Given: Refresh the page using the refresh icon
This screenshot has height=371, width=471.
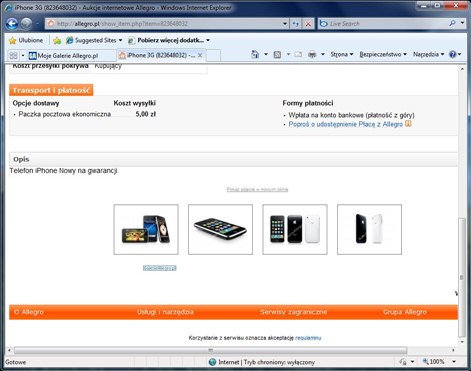Looking at the screenshot, I should pos(296,24).
